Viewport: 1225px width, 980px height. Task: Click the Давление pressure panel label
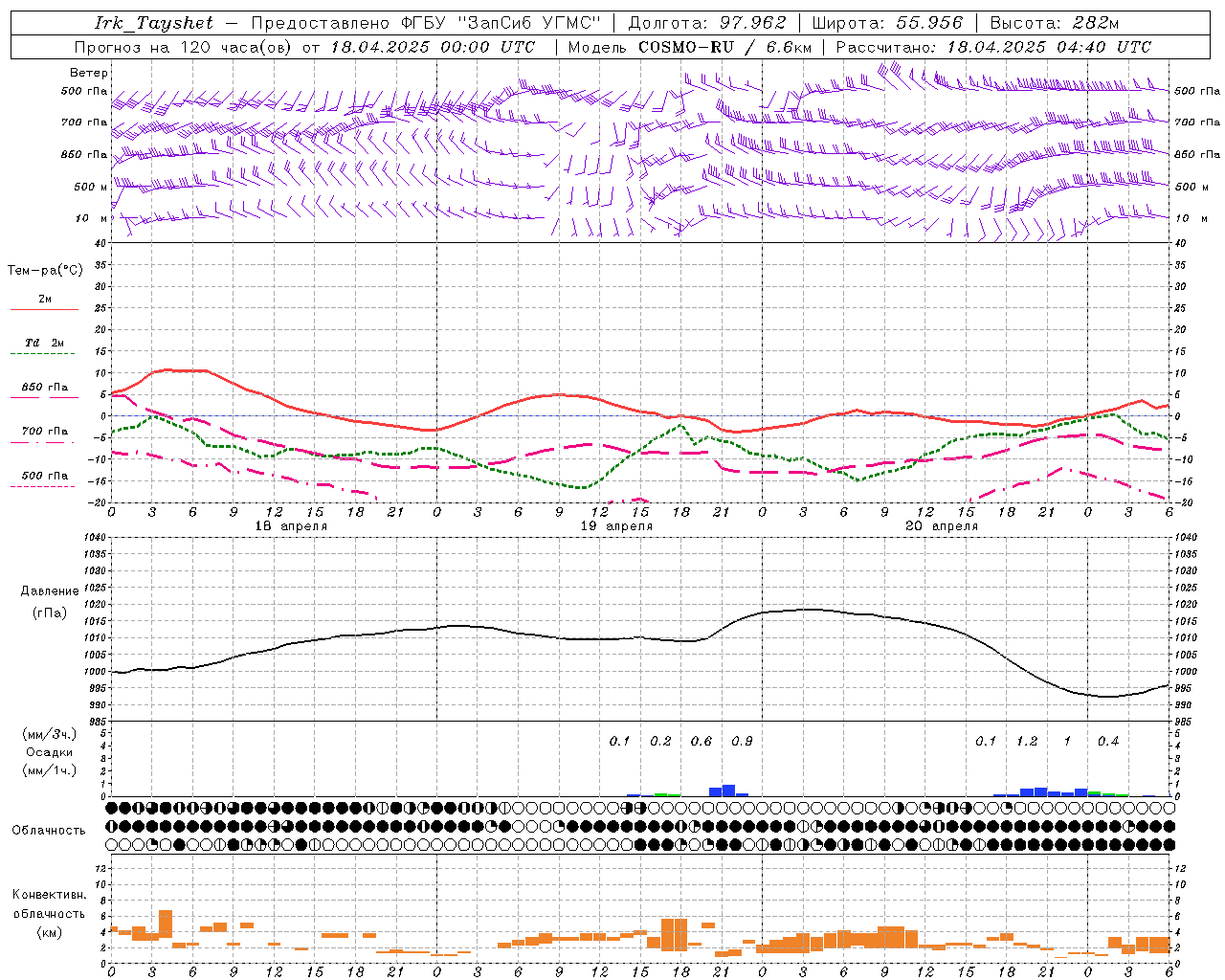50,591
